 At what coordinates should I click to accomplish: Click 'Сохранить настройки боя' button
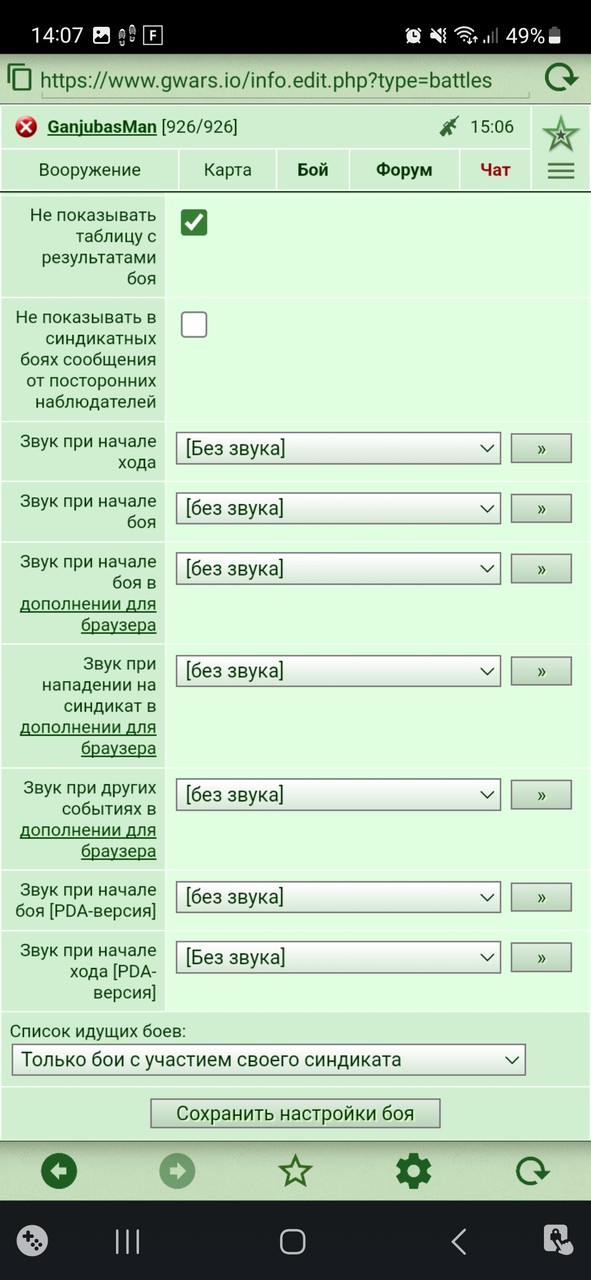click(295, 1113)
